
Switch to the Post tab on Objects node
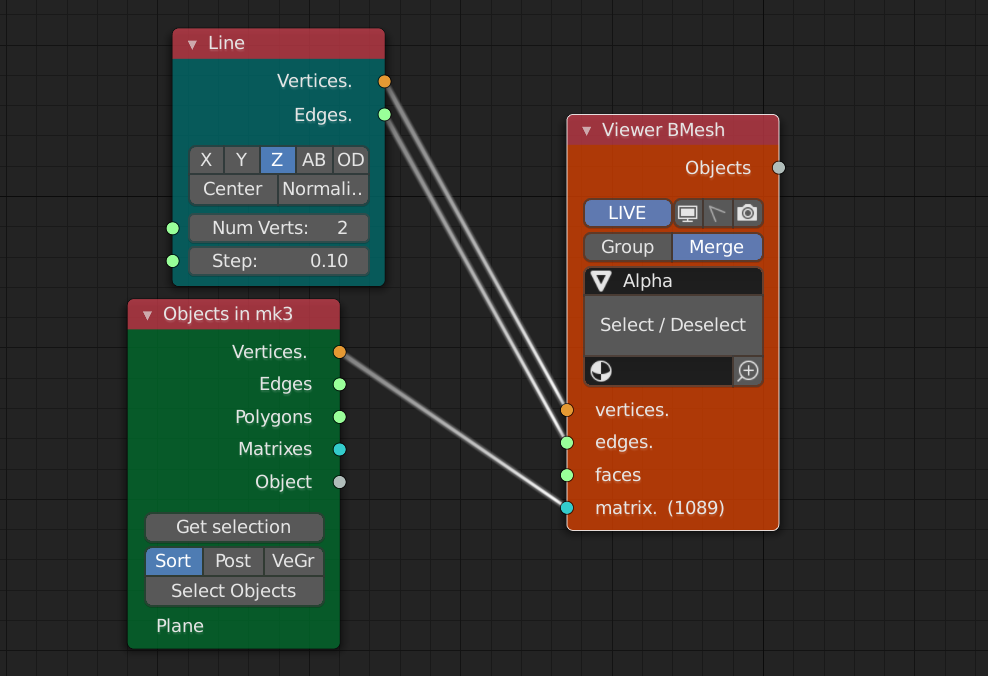tap(233, 561)
